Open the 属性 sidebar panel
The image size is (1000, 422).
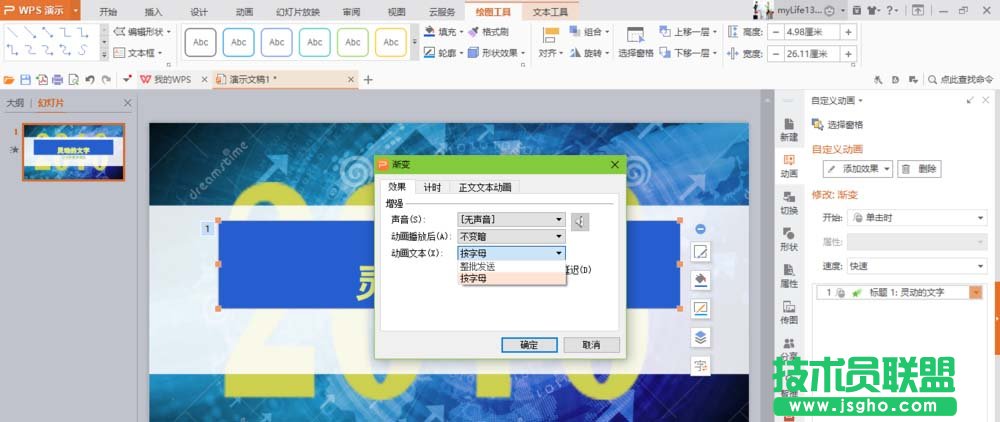point(789,276)
